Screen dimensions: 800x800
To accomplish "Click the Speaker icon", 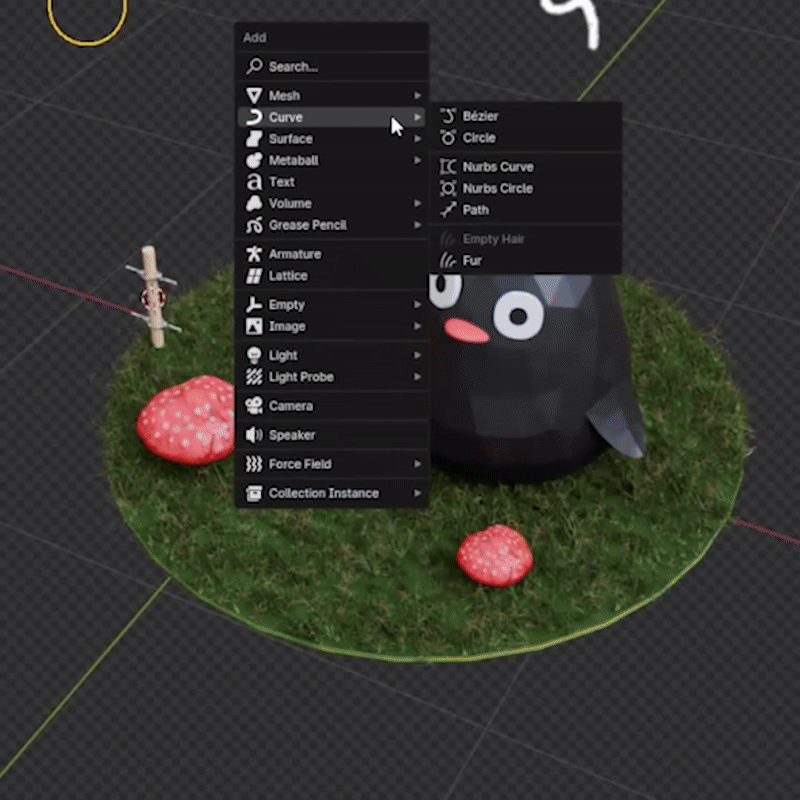I will 254,435.
